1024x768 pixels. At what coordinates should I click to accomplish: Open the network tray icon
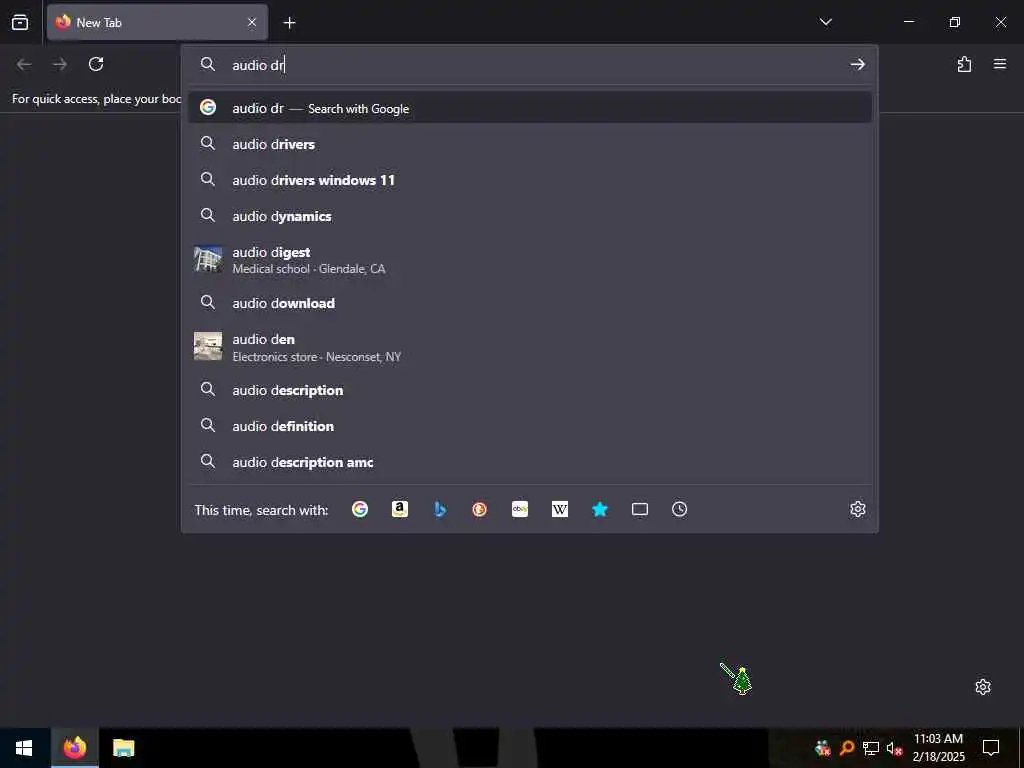pos(871,748)
